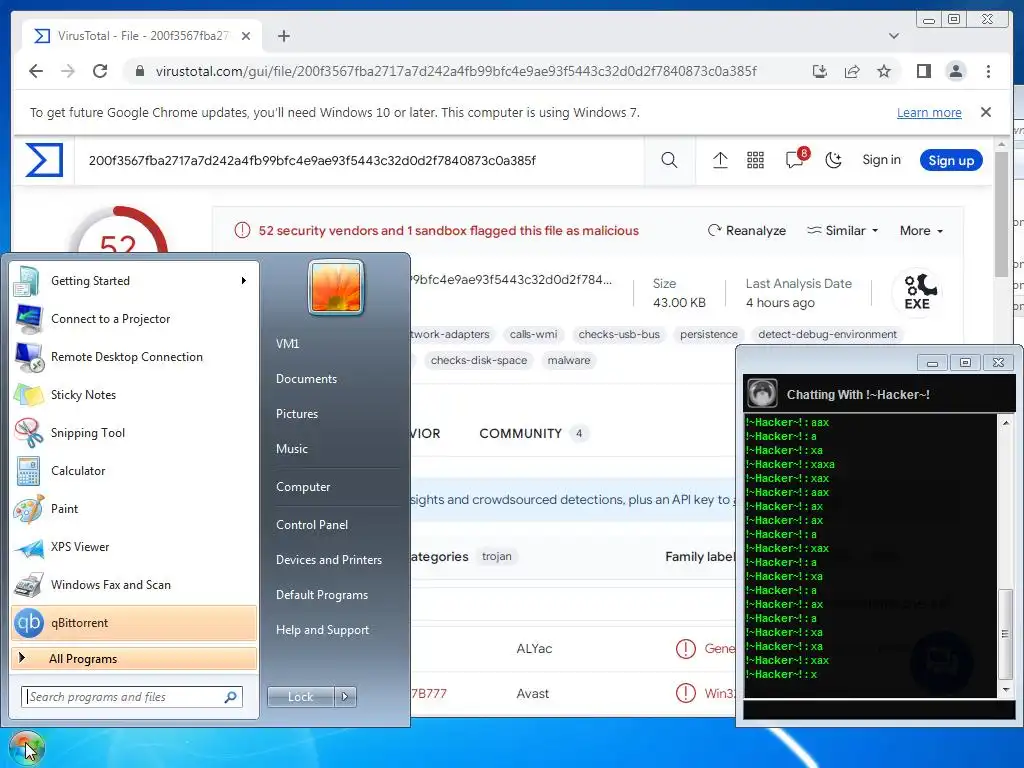Click the Chrome back arrow
Viewport: 1024px width, 768px height.
point(36,71)
